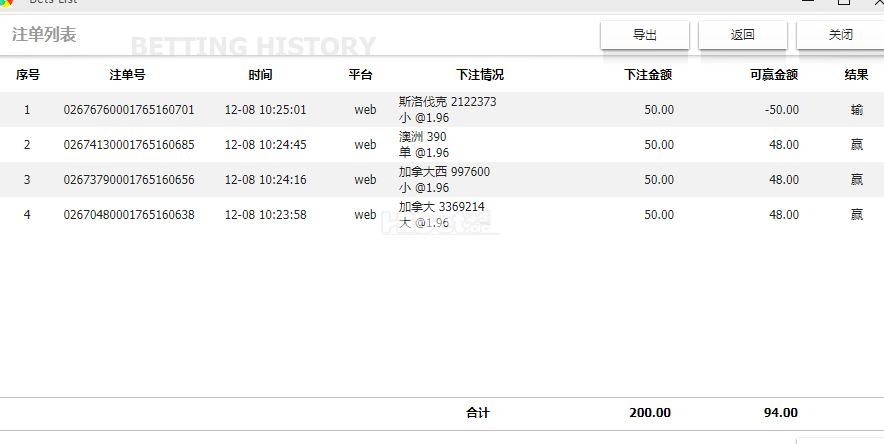Click the 斯洛伐克 2122373 bet details
This screenshot has width=884, height=444.
pos(447,102)
